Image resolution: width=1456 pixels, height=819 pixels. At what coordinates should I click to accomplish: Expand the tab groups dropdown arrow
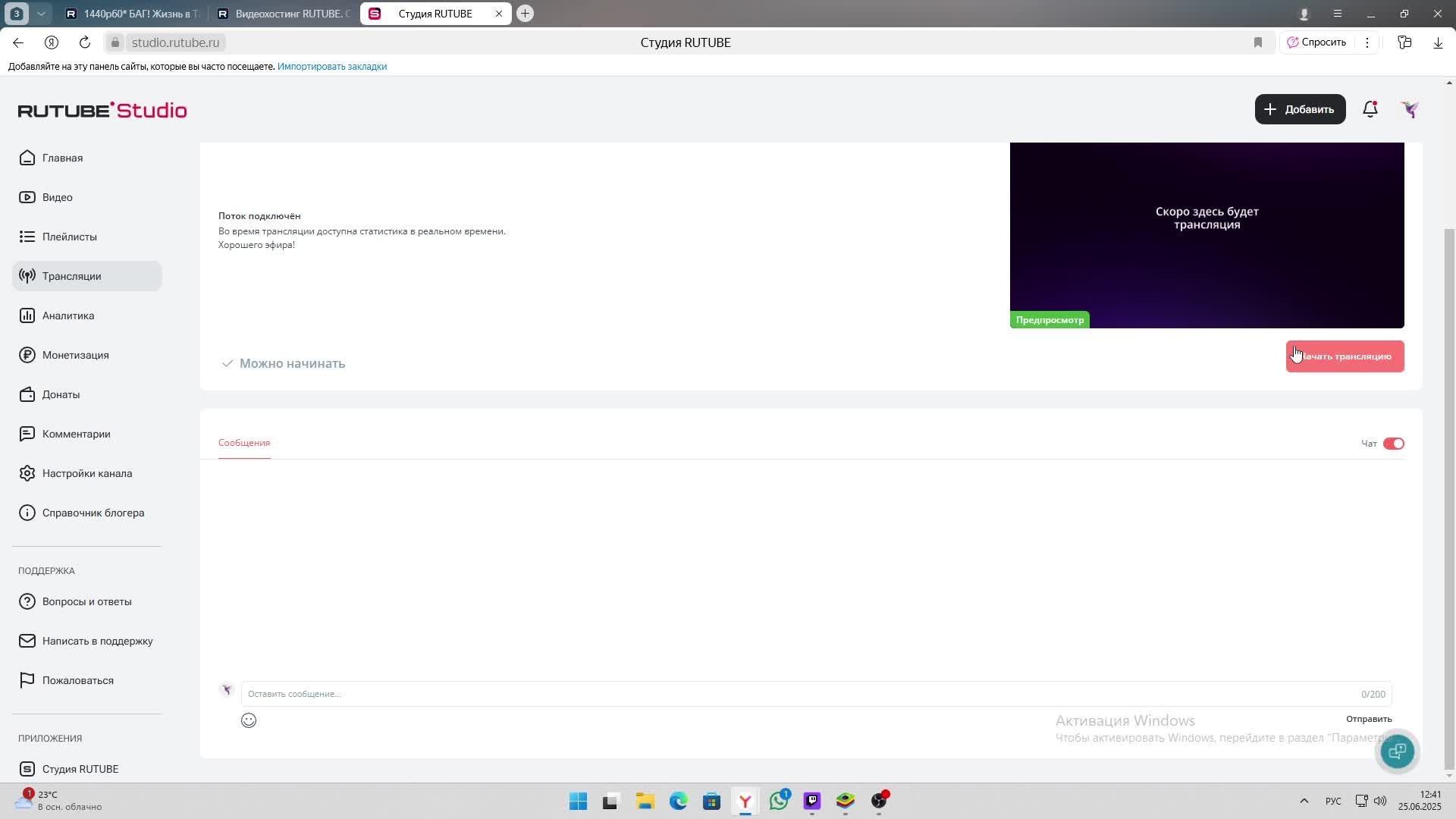click(41, 14)
